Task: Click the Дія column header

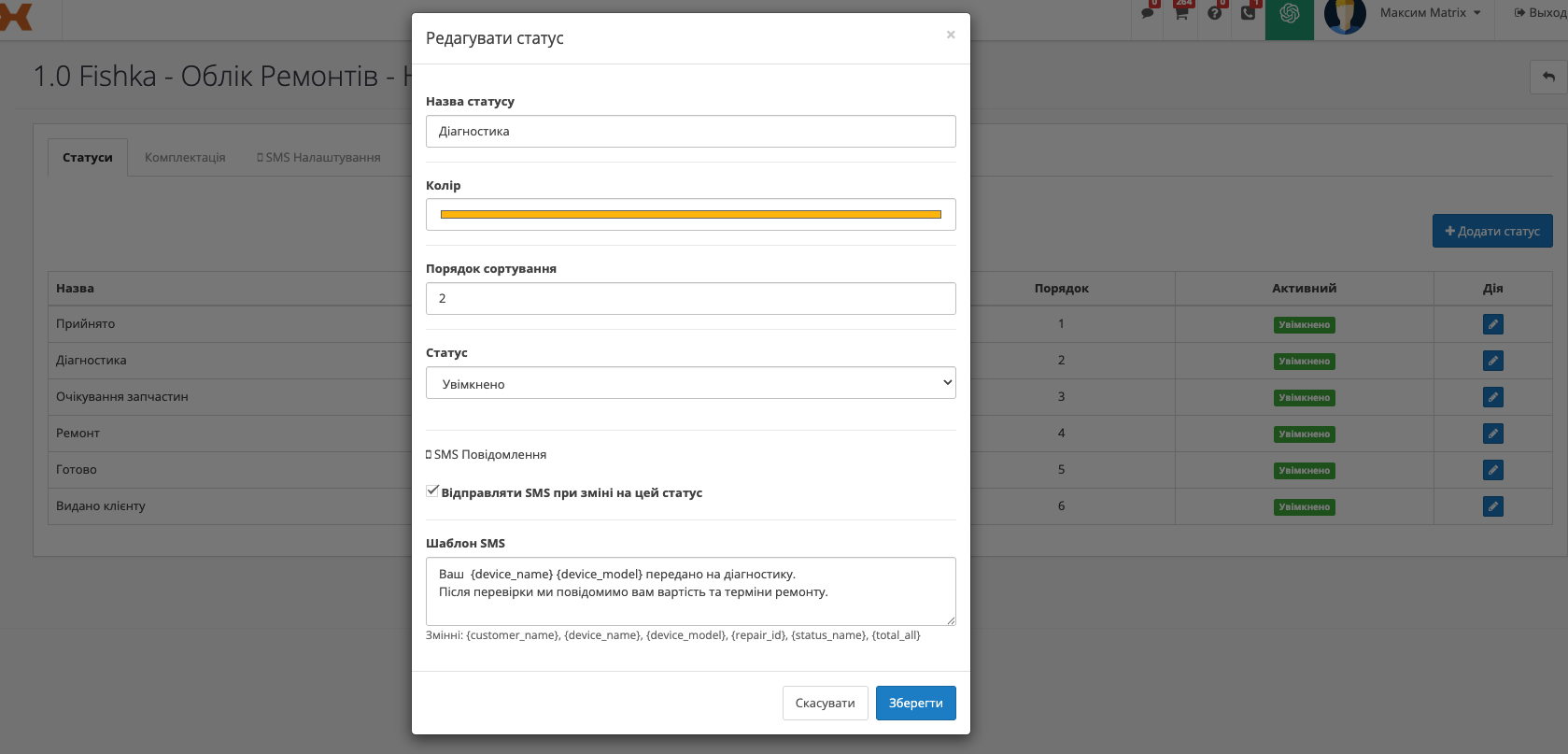Action: (x=1493, y=288)
